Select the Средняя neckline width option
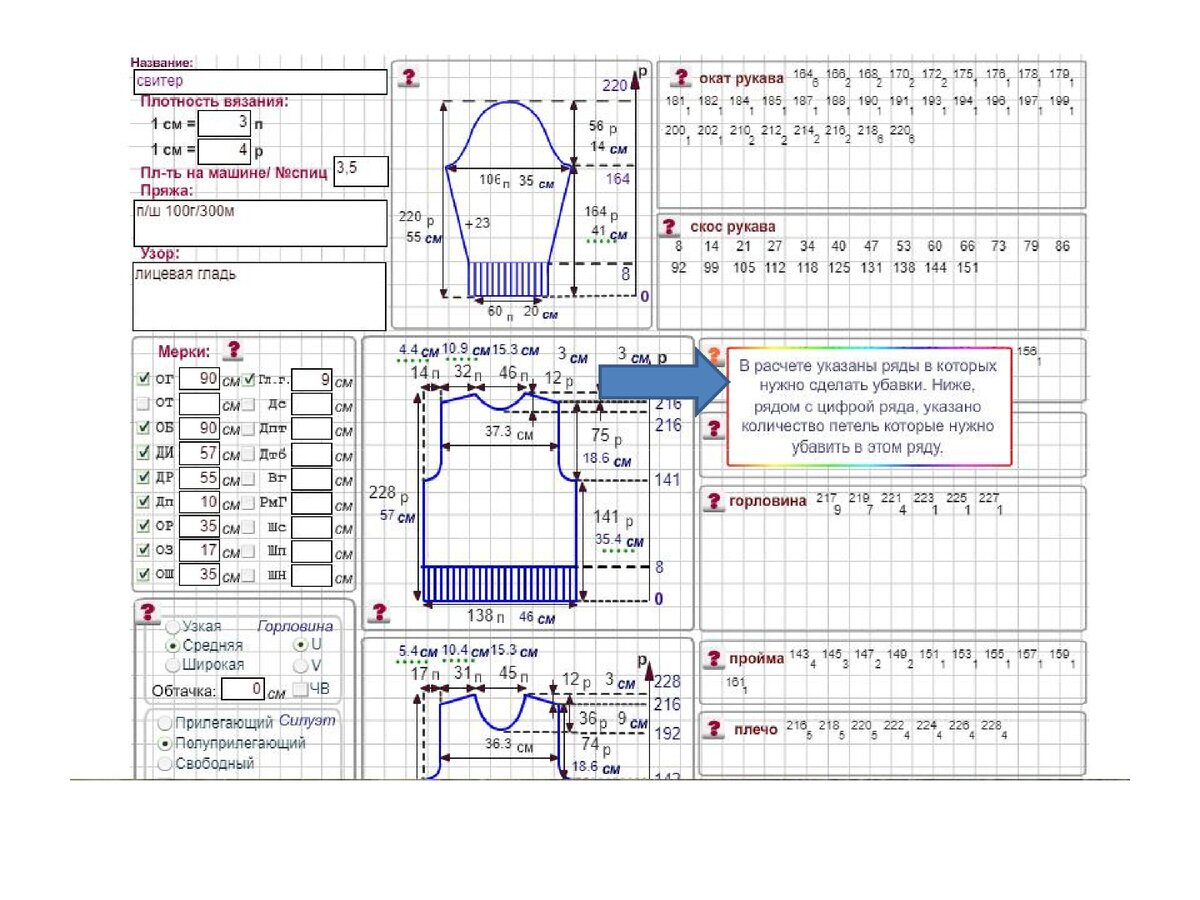The width and height of the screenshot is (1200, 900). [x=173, y=646]
